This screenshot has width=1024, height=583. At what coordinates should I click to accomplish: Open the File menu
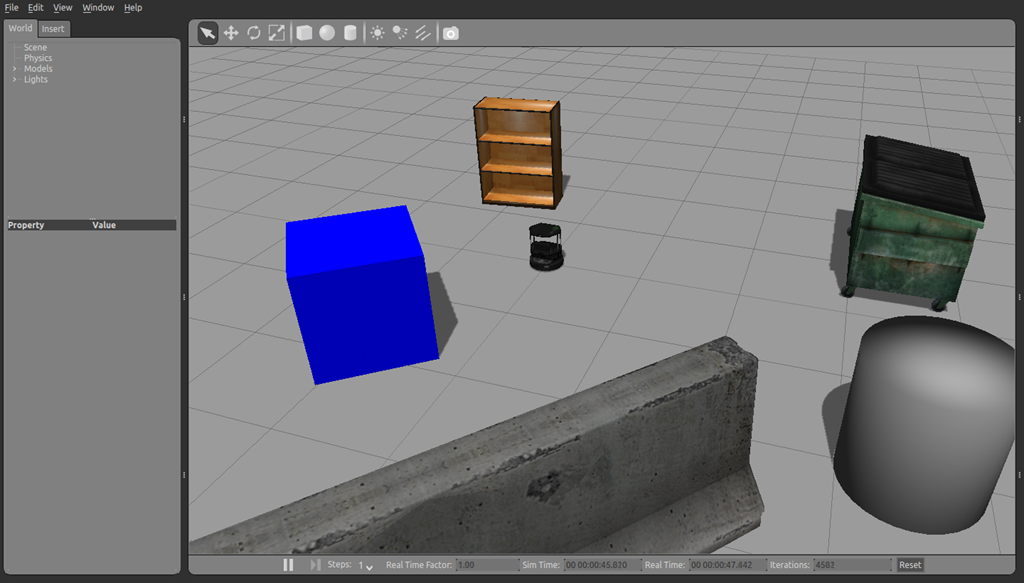[12, 8]
